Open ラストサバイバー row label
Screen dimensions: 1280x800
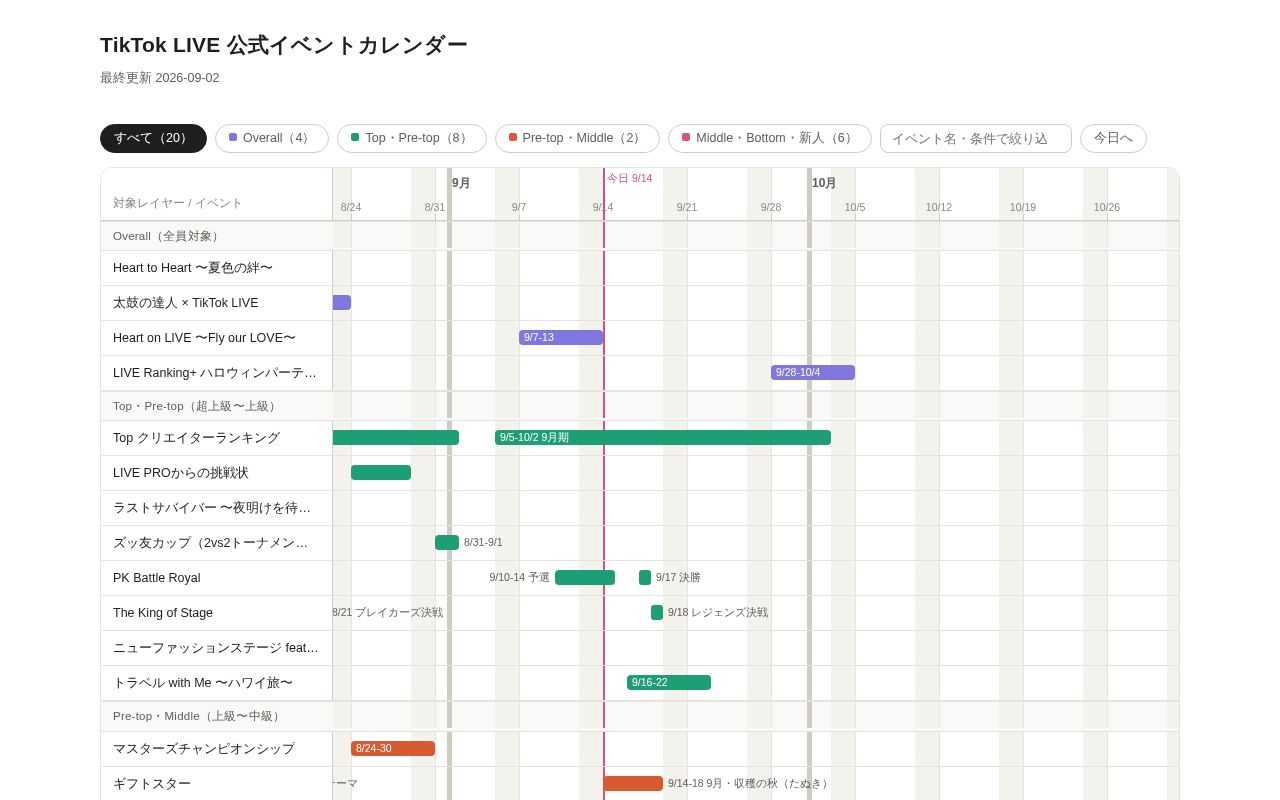point(217,508)
